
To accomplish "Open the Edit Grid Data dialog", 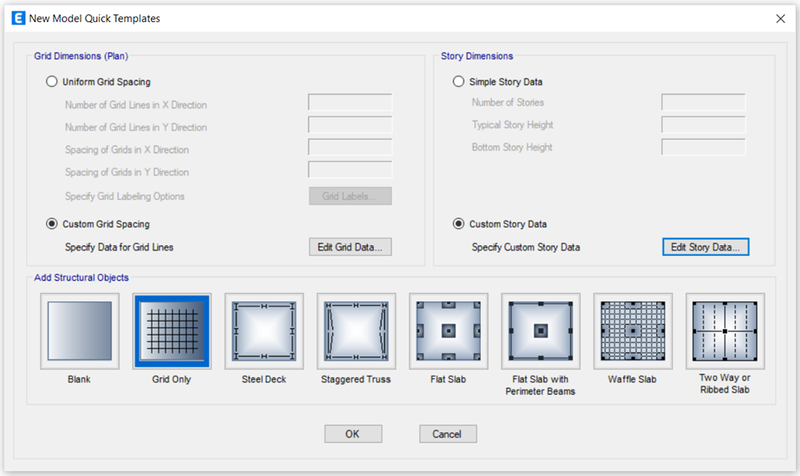I will (x=349, y=247).
